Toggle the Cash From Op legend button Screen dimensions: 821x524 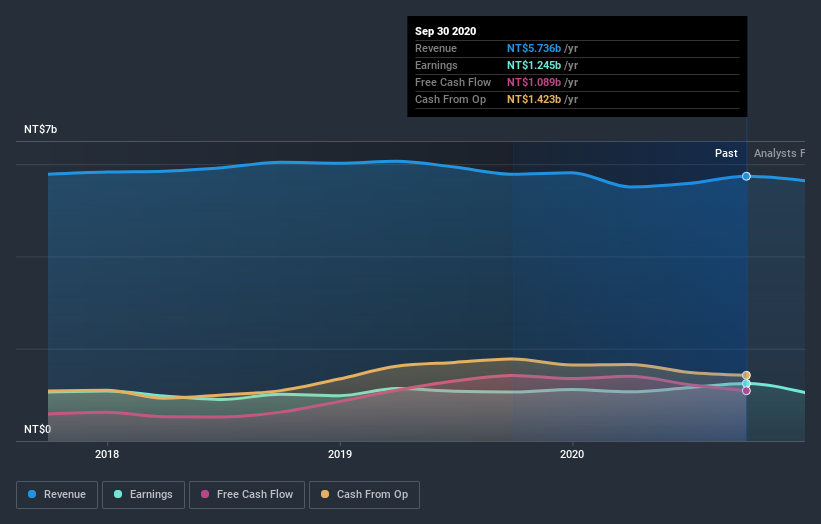tap(364, 495)
